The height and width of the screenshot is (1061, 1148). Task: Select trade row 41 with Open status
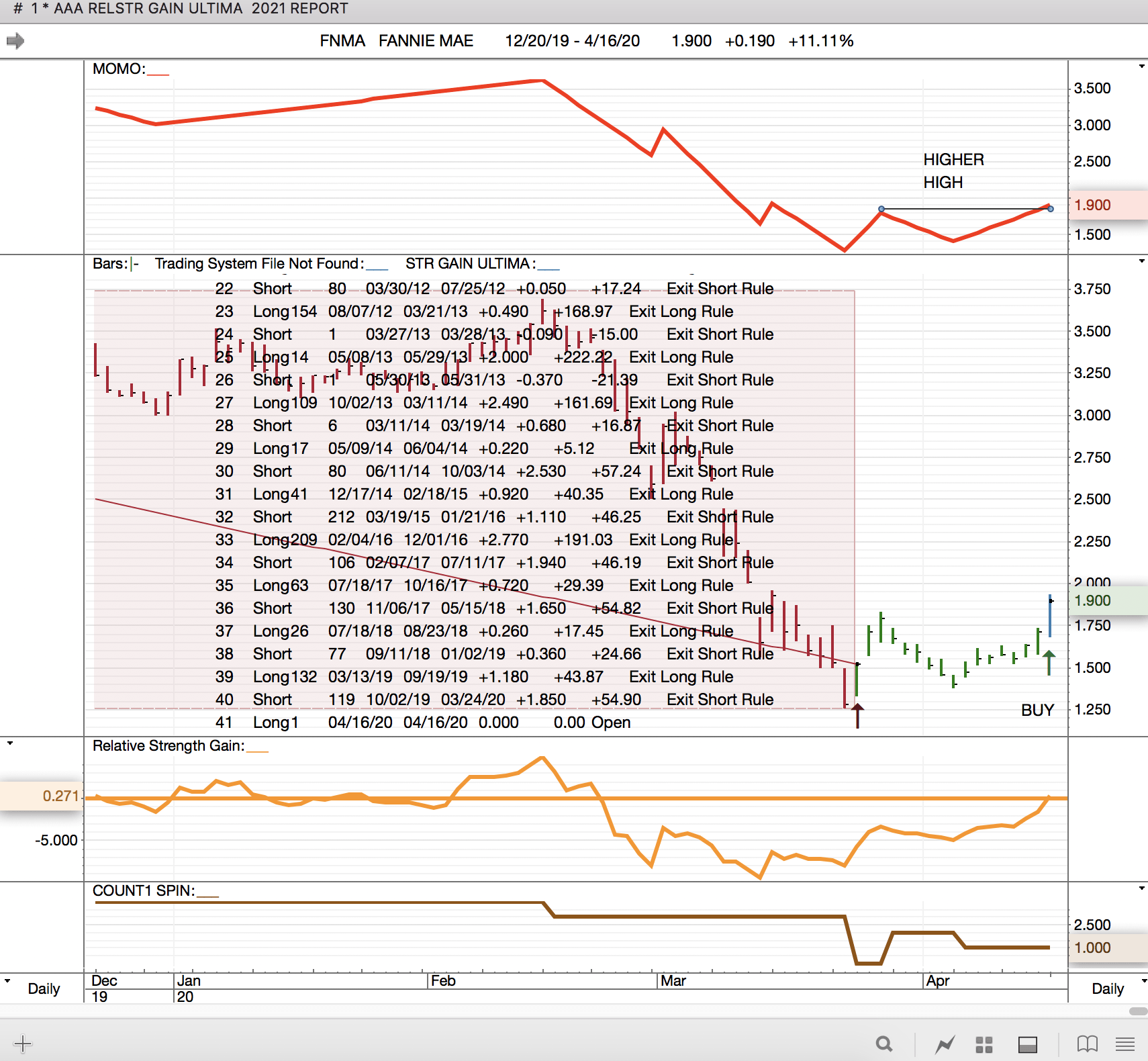point(423,722)
